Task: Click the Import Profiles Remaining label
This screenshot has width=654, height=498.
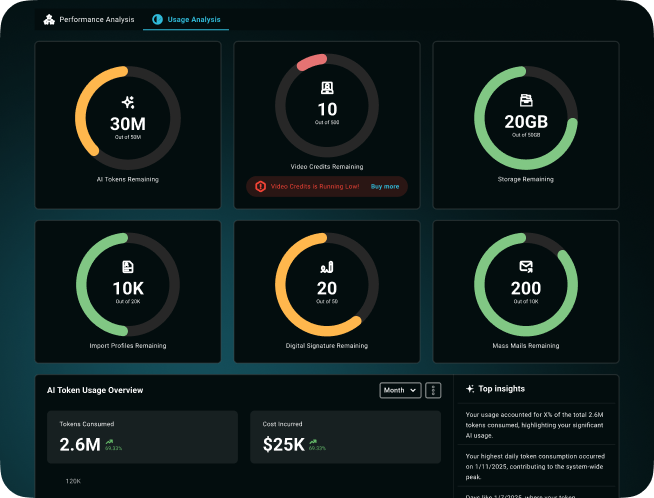Action: pyautogui.click(x=128, y=346)
